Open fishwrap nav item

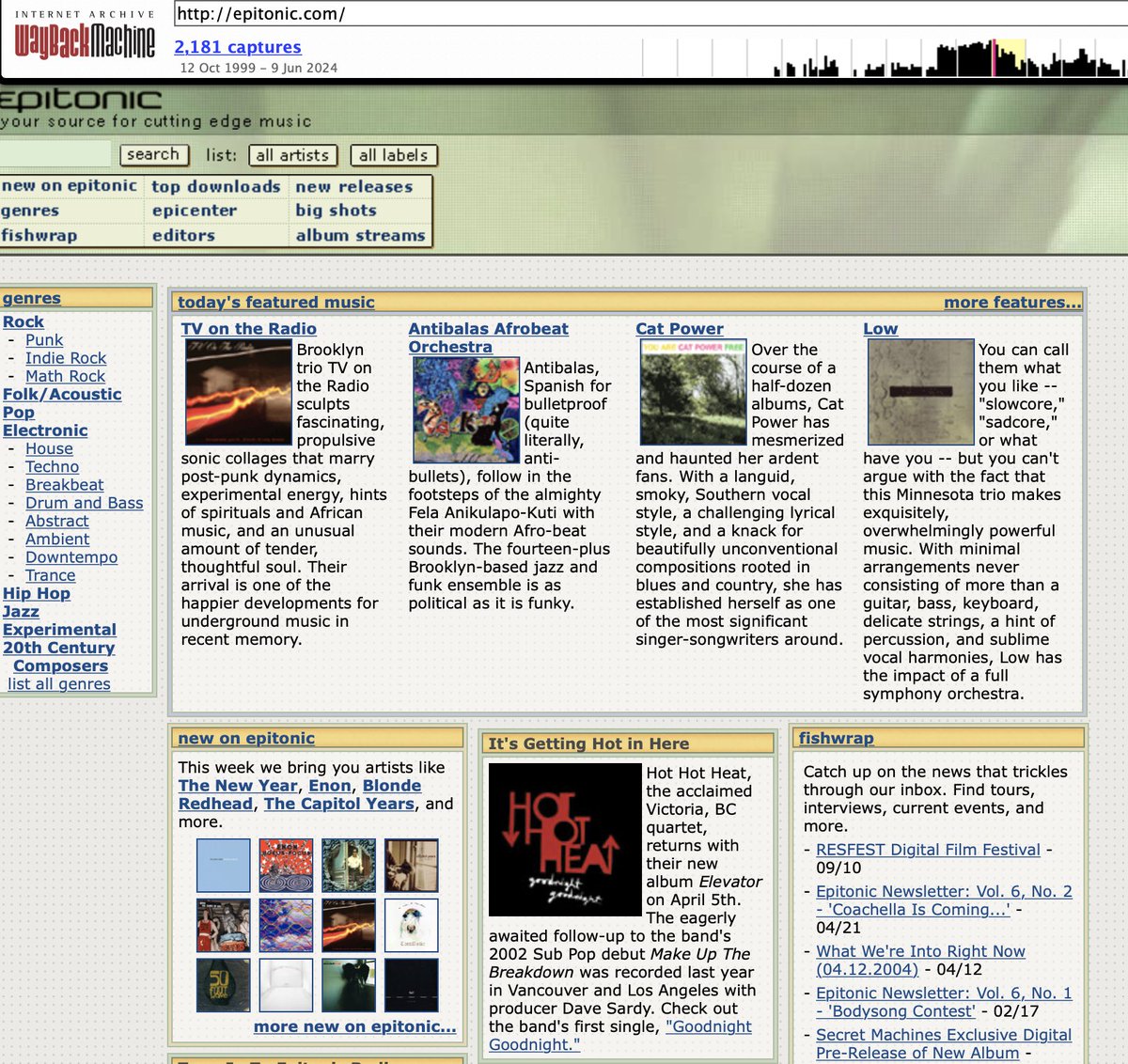[39, 235]
